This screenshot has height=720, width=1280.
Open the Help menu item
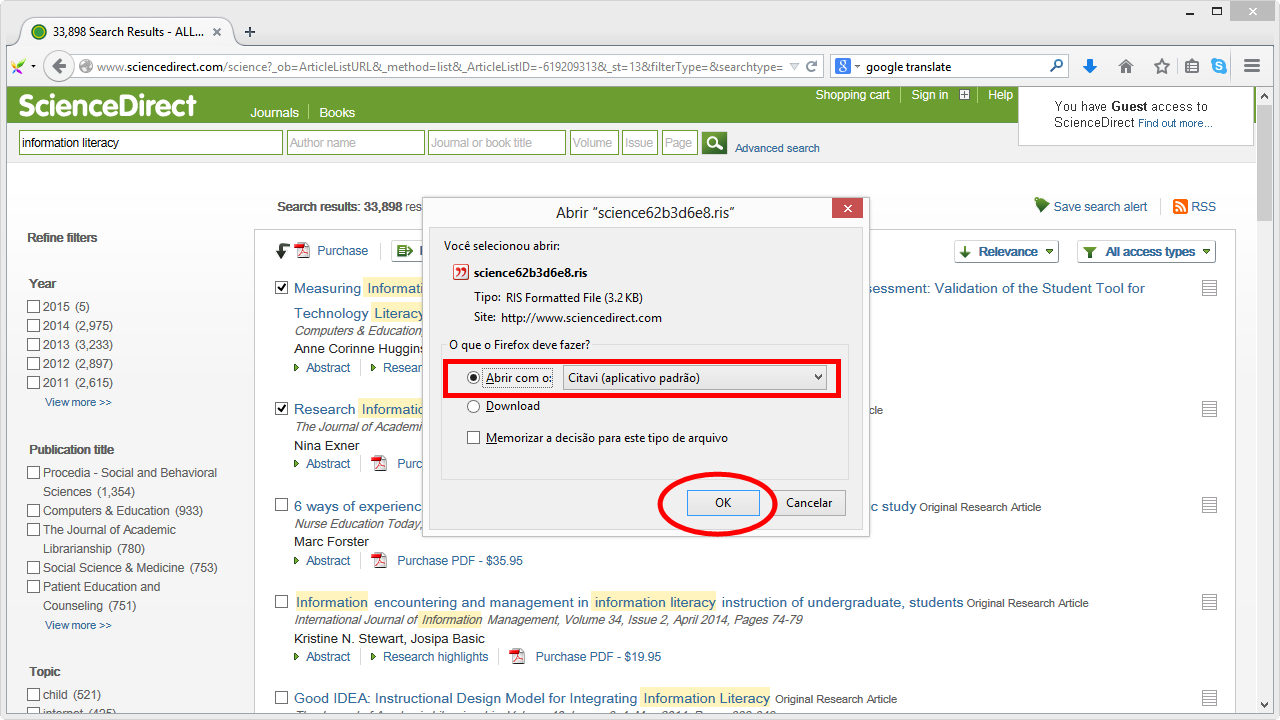pos(1000,95)
